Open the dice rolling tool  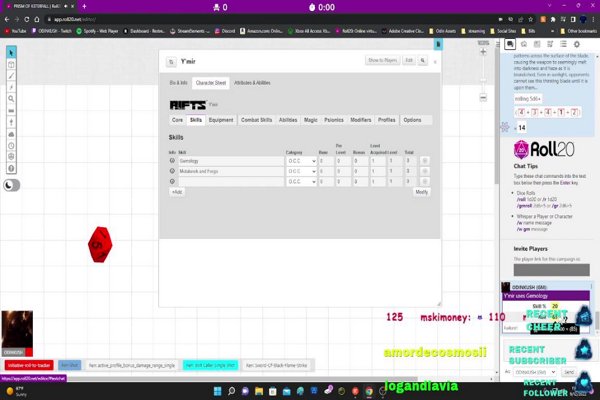tap(11, 157)
